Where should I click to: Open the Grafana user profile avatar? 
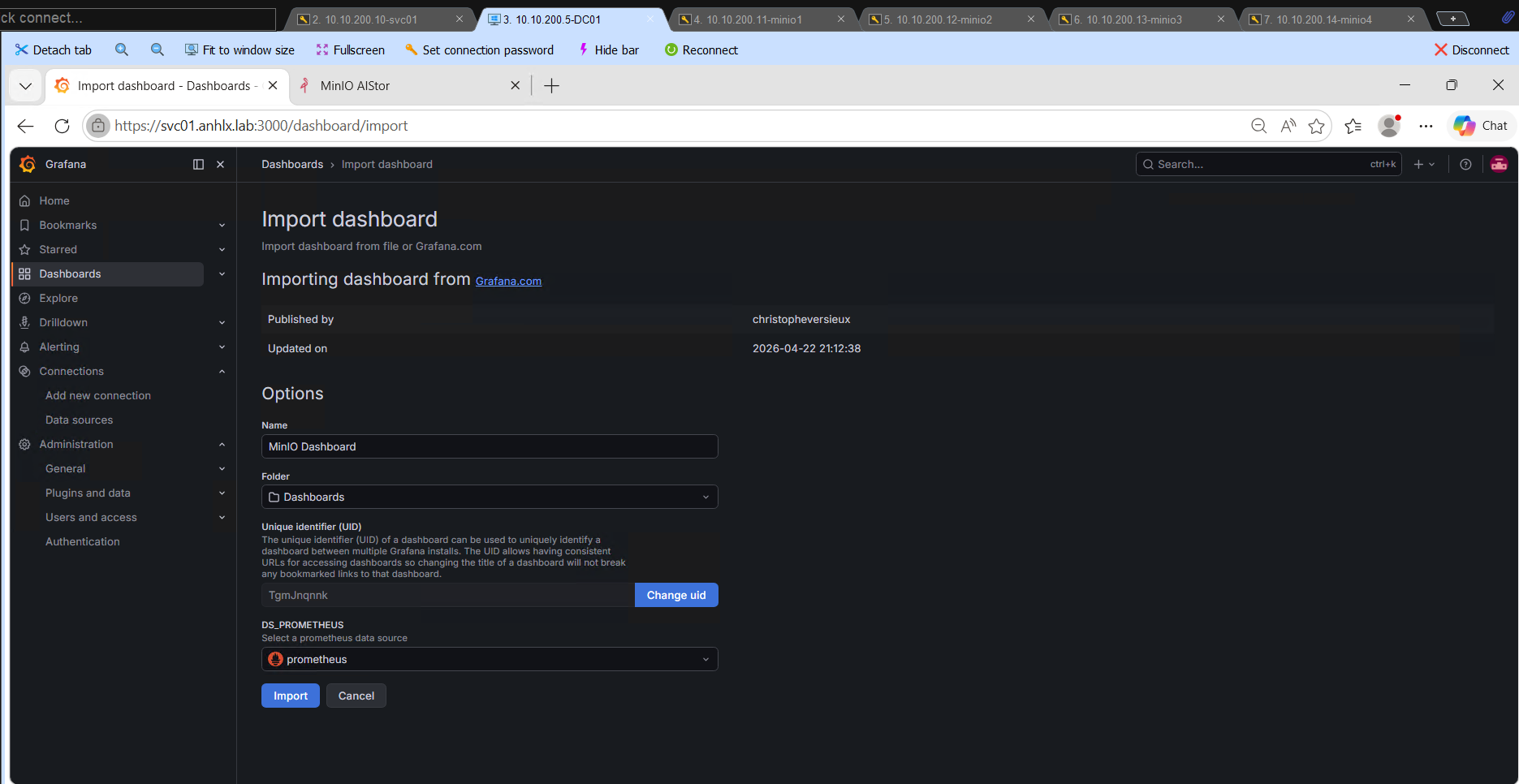click(x=1499, y=164)
